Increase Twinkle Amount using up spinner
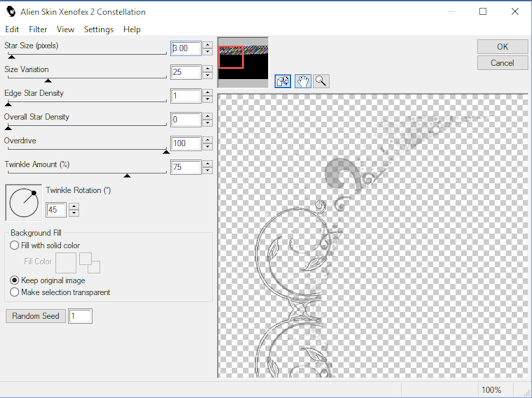This screenshot has height=398, width=532. 208,164
